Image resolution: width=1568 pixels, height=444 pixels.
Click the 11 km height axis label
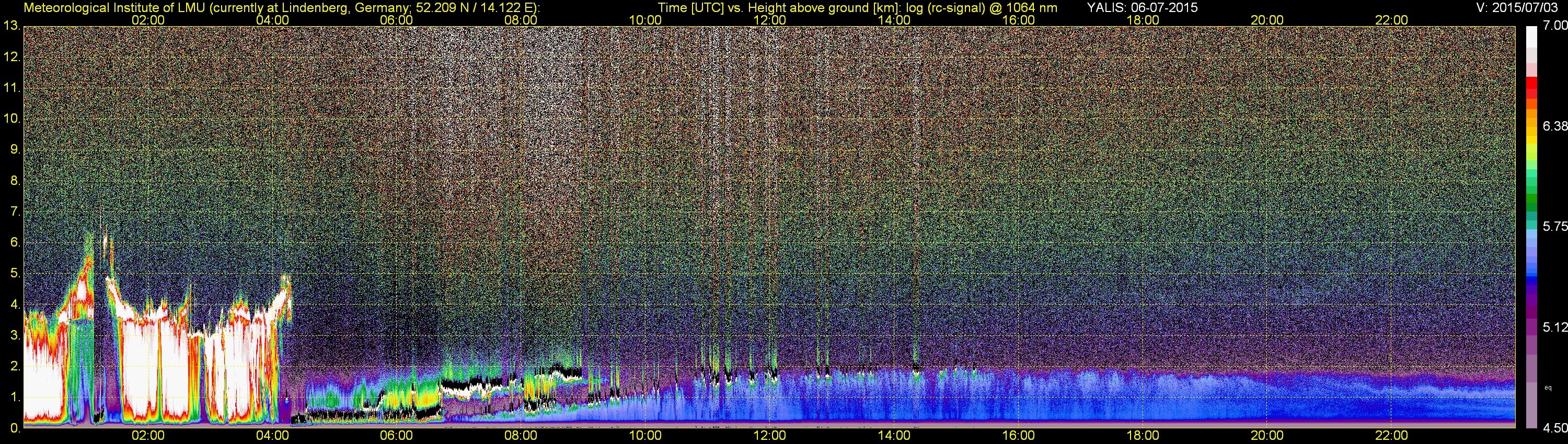tap(11, 88)
